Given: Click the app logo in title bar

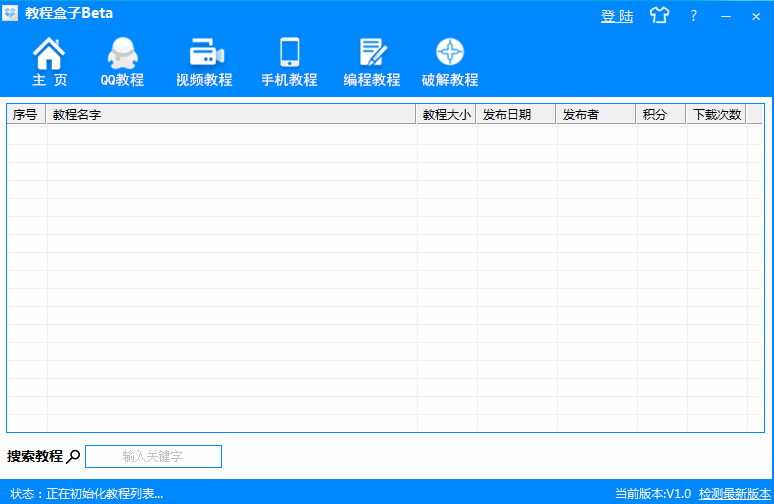Looking at the screenshot, I should [11, 14].
